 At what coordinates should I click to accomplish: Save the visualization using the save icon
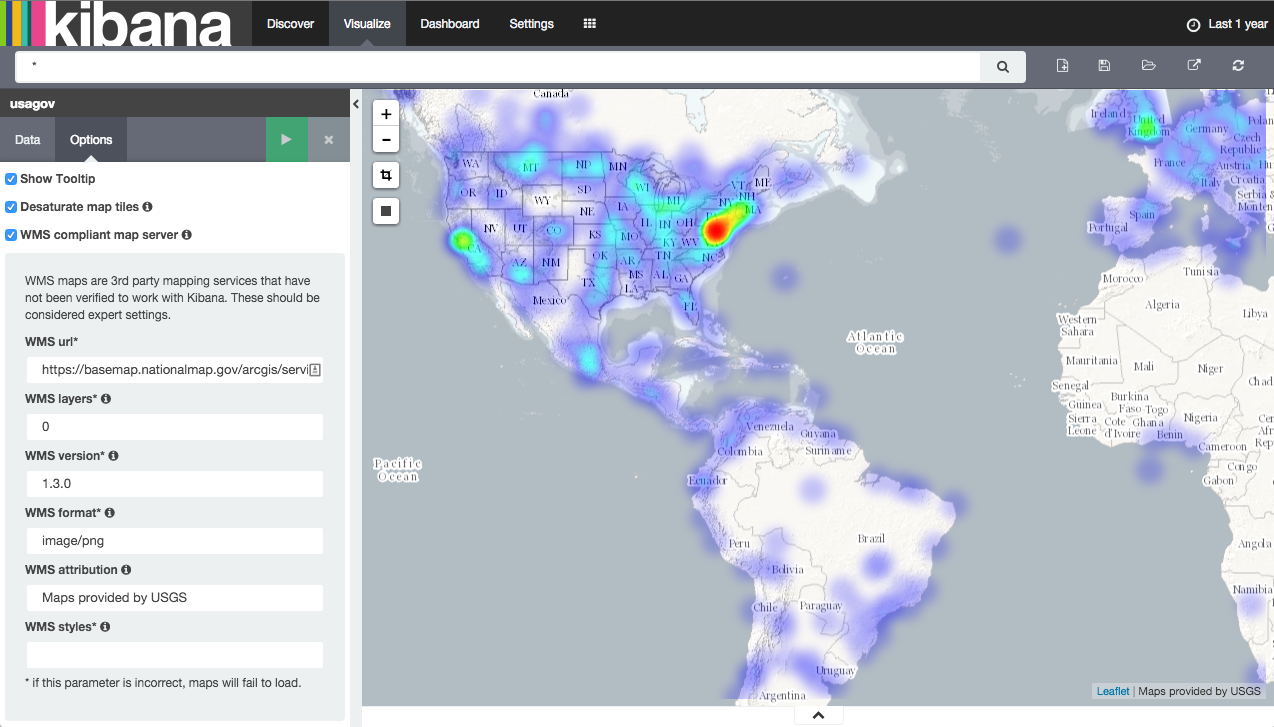1104,65
